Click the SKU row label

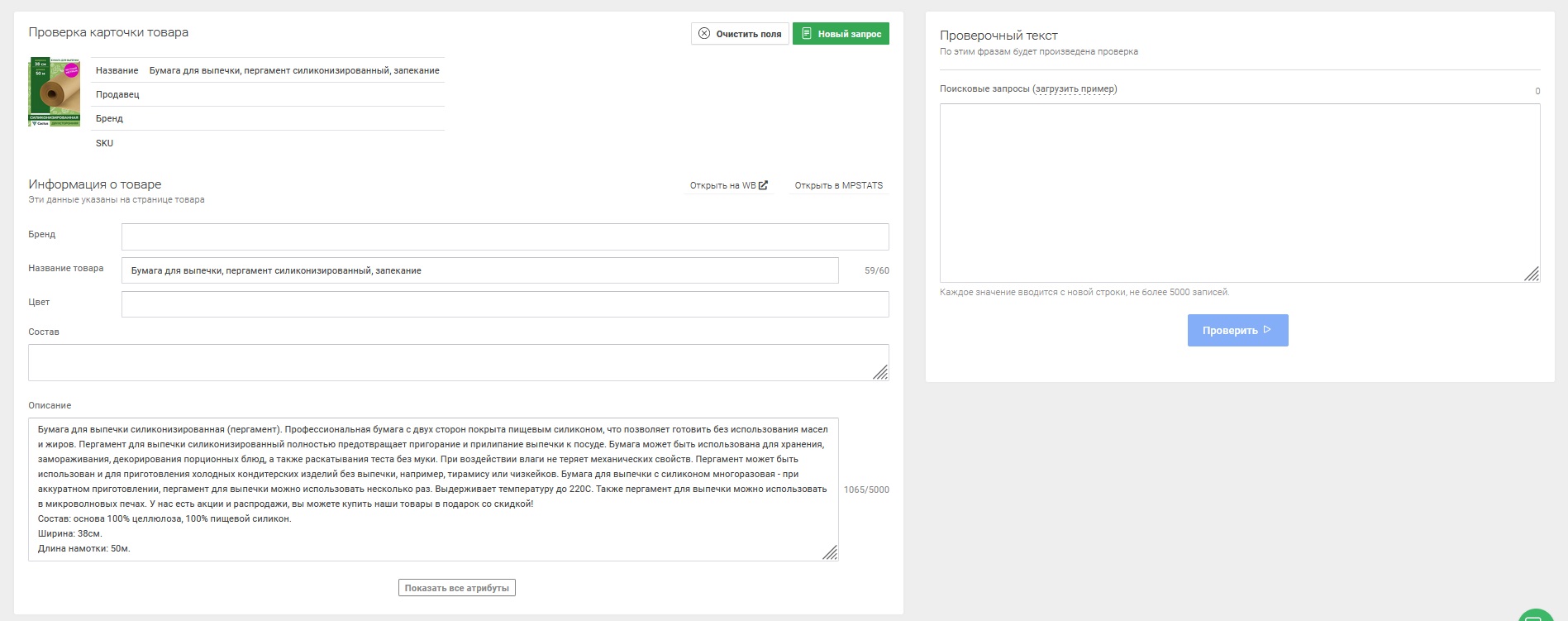coord(105,143)
